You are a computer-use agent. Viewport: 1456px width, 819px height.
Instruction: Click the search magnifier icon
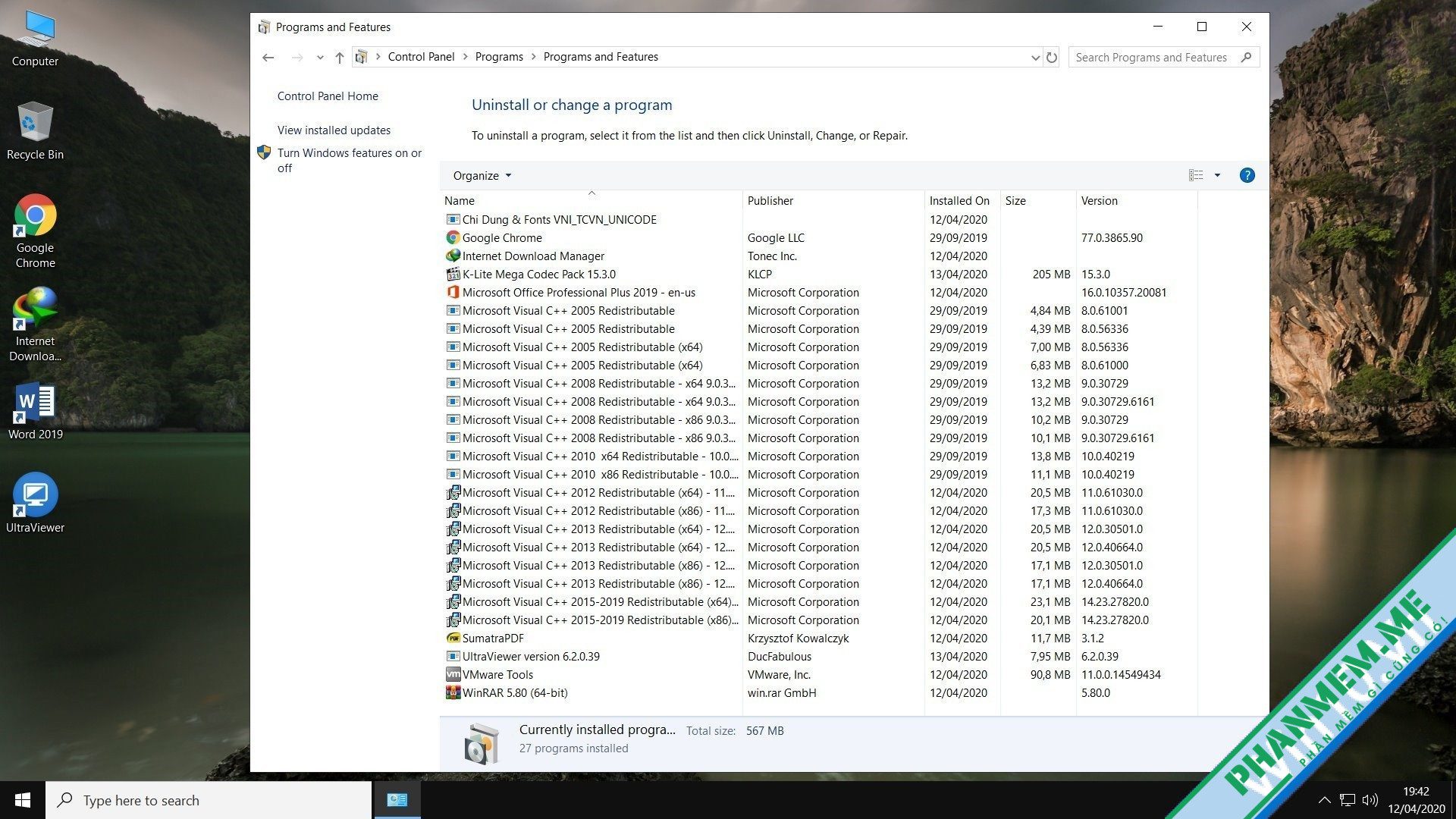click(1246, 57)
